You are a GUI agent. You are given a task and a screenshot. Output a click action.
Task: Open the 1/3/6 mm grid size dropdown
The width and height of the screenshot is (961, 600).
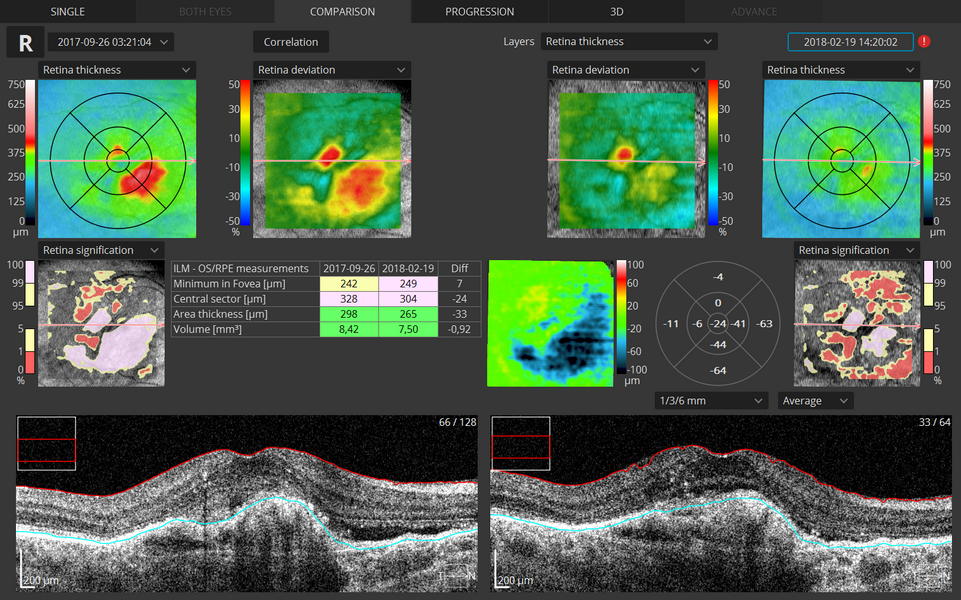coord(711,401)
